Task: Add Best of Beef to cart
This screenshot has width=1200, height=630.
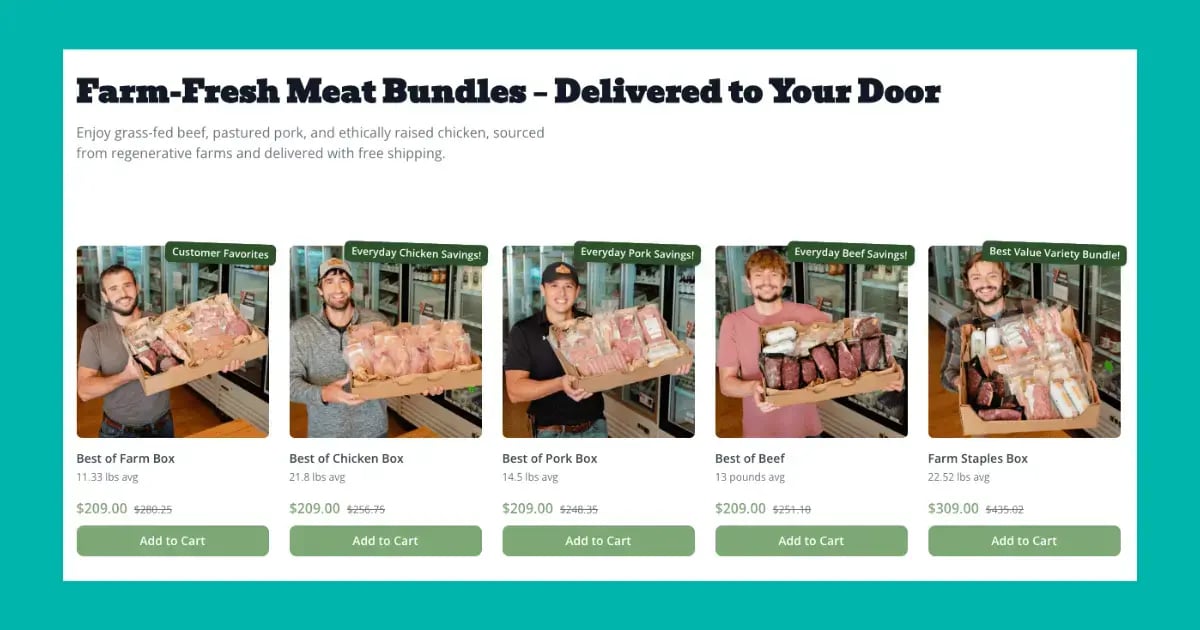Action: 811,541
